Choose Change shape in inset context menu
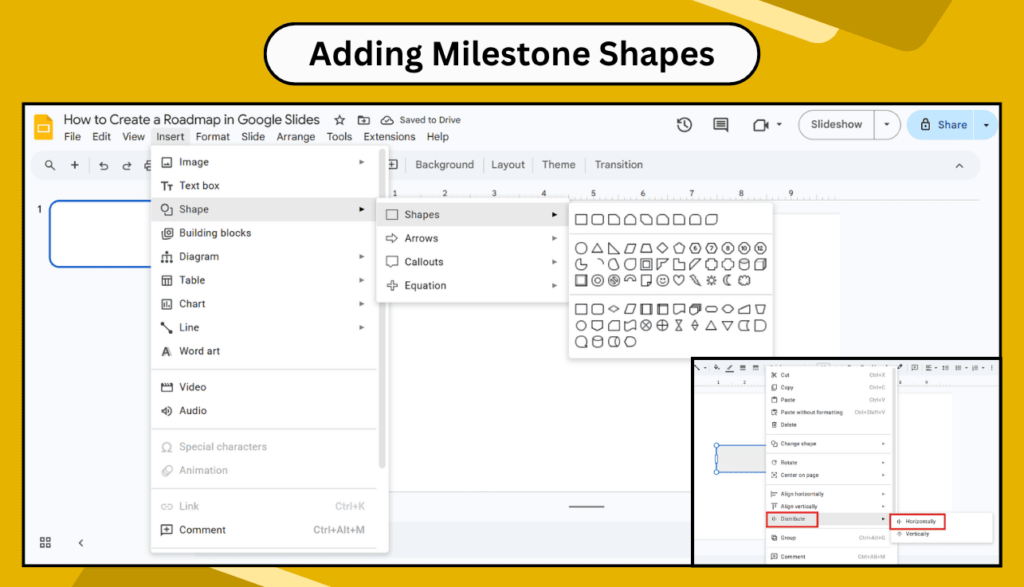 click(x=828, y=444)
